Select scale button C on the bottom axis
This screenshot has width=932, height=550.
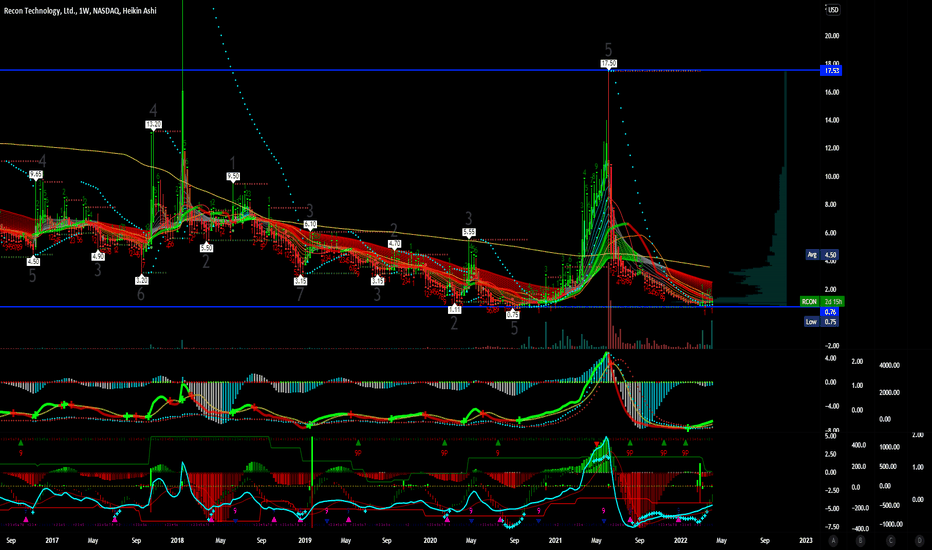(x=890, y=540)
